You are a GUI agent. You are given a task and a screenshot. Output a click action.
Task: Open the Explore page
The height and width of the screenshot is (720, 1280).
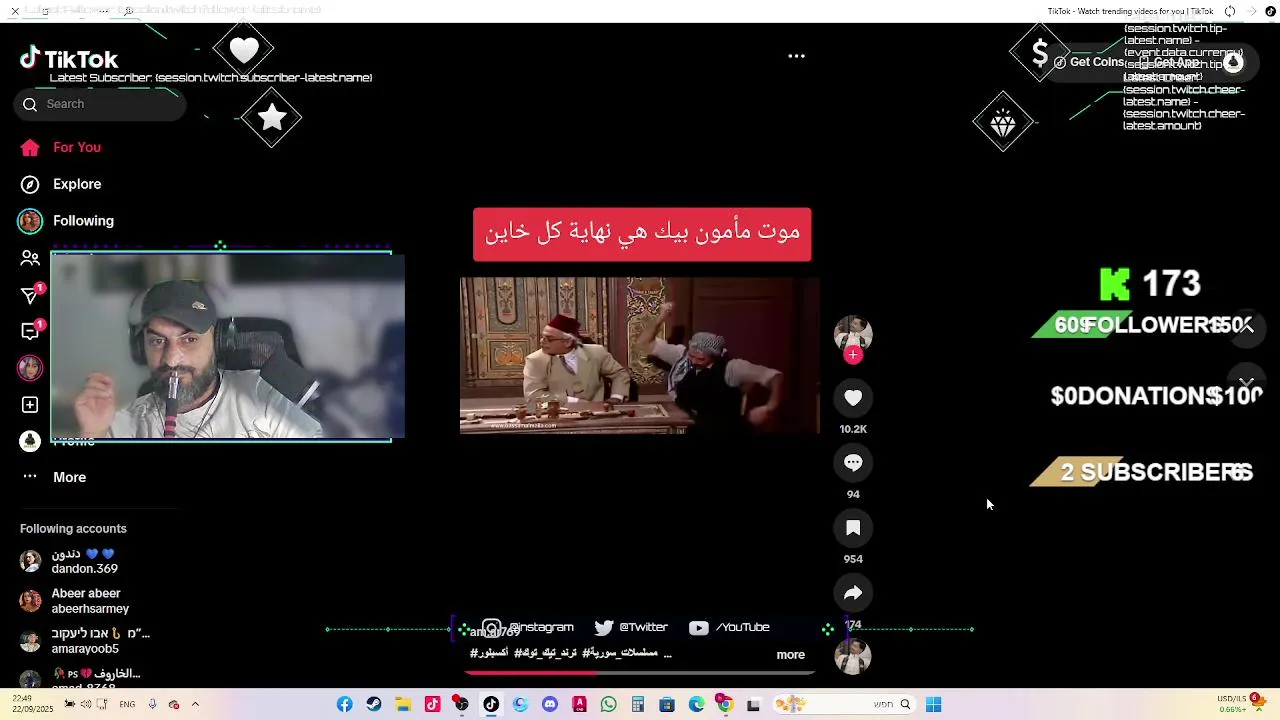(x=60, y=184)
